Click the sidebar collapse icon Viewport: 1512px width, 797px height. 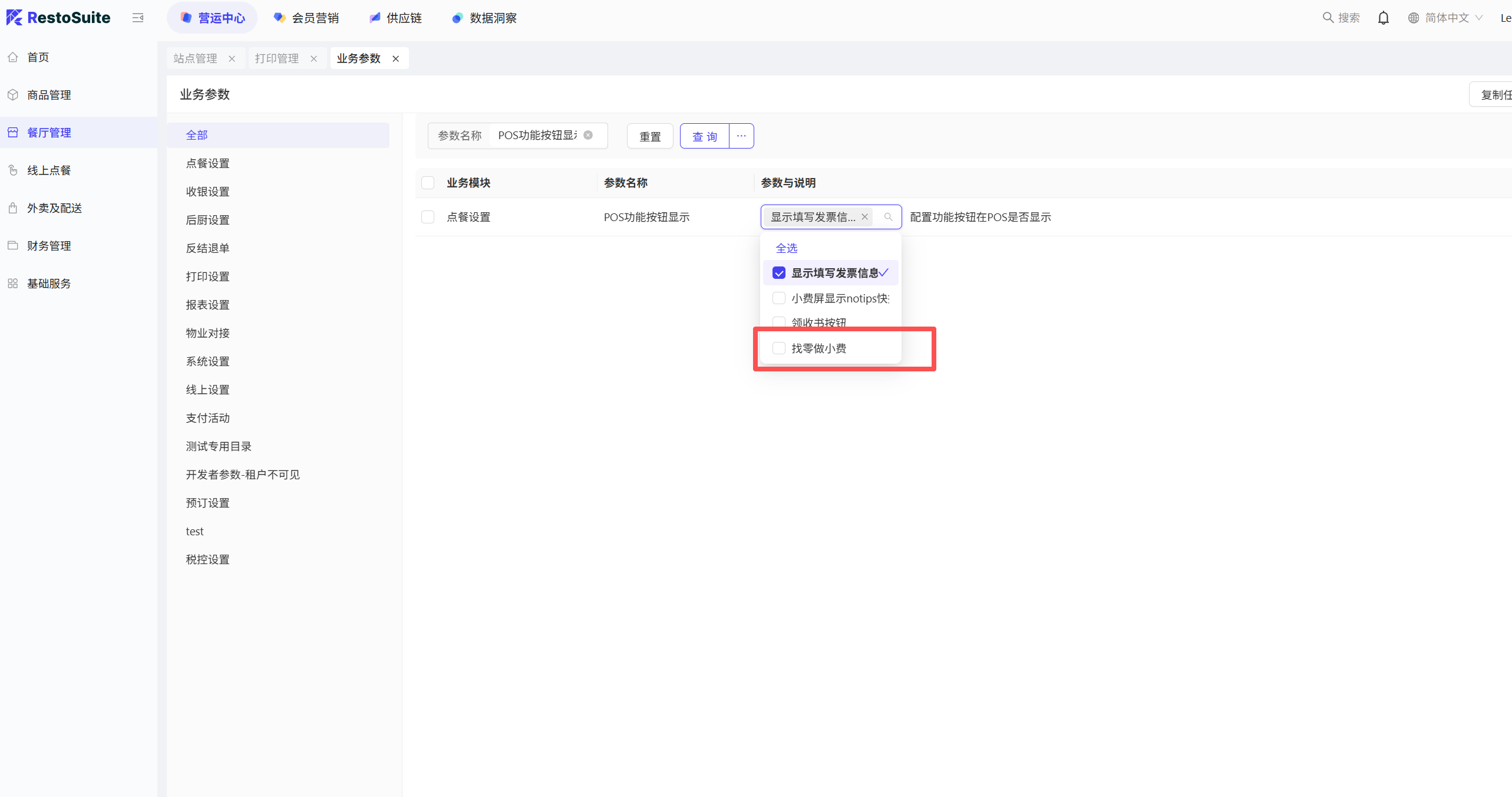click(138, 18)
